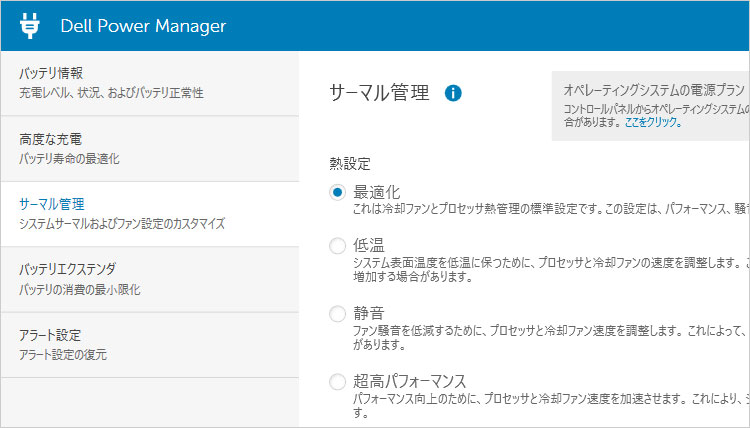
Task: Click the 熱設定 section label
Action: [350, 164]
